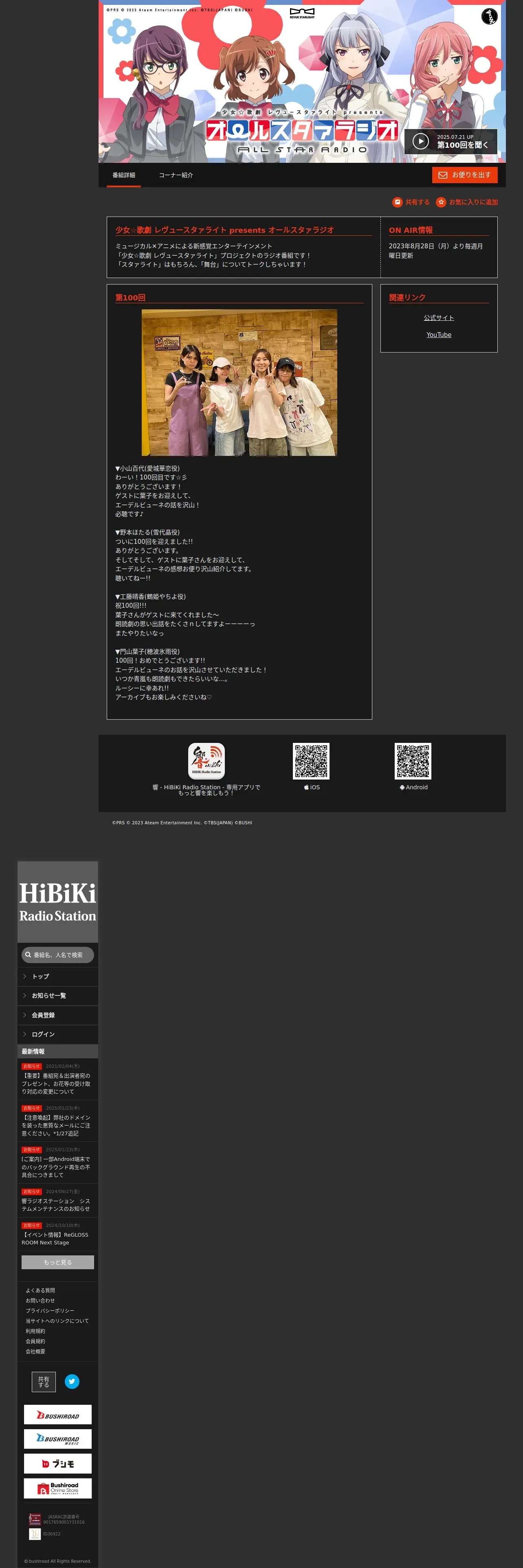Click the お知らせ tag dated 2024/09/27
523x1568 pixels.
coord(31,1192)
